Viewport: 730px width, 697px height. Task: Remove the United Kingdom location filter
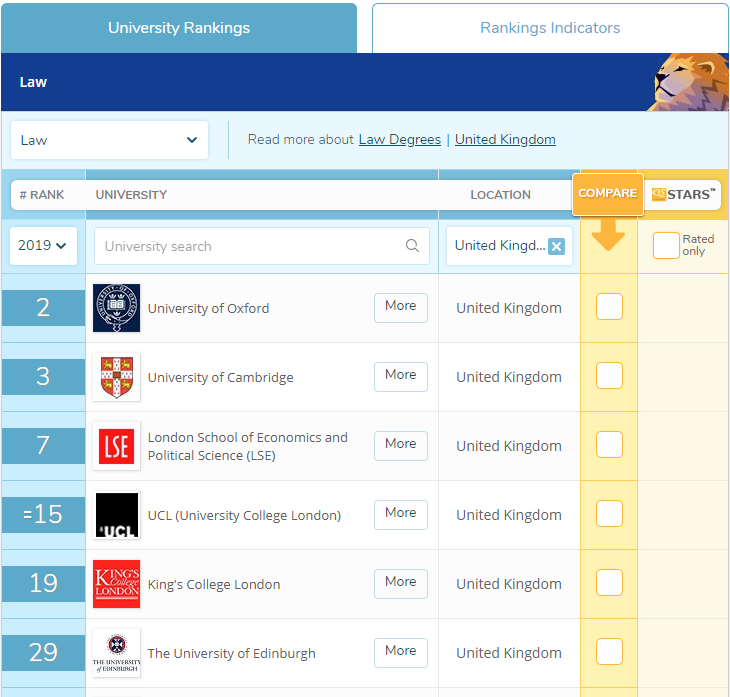coord(556,246)
